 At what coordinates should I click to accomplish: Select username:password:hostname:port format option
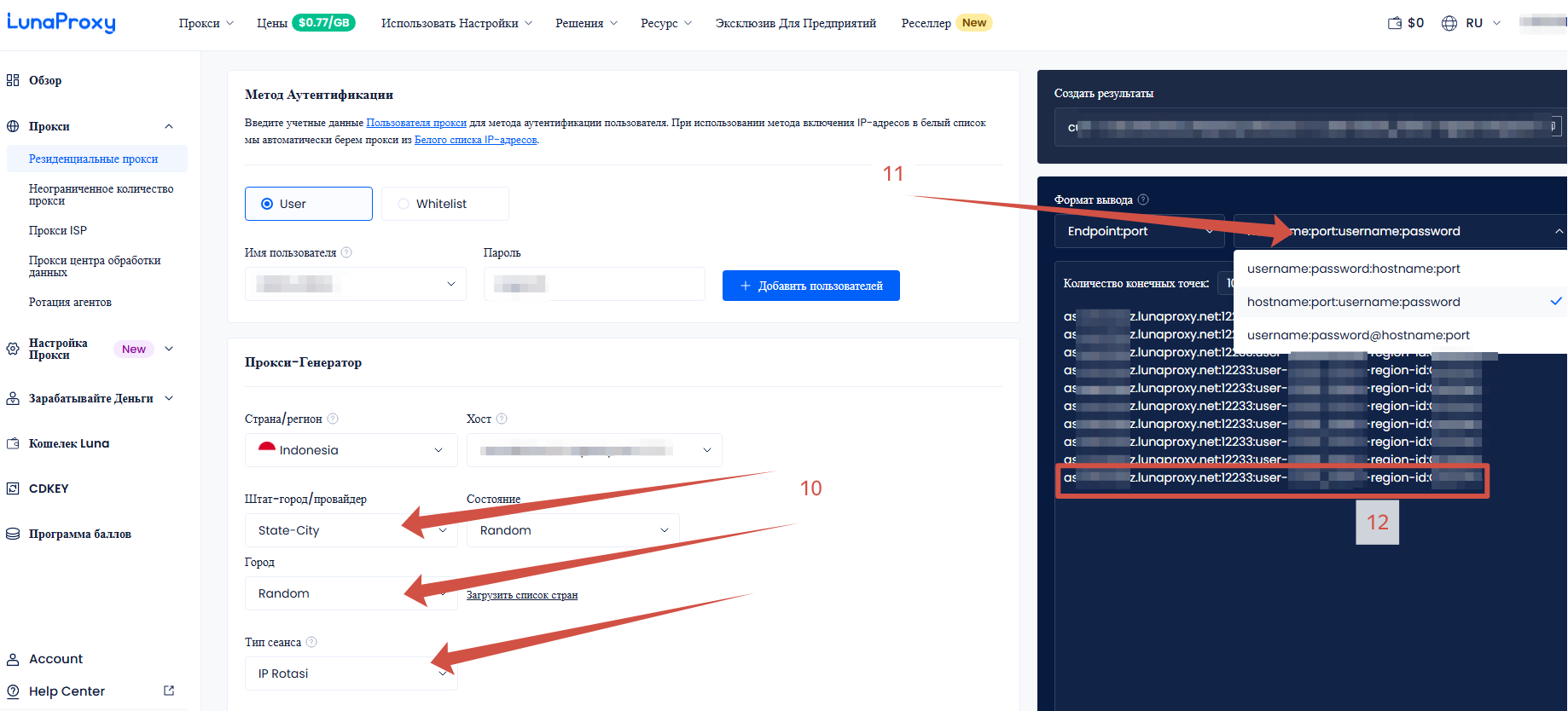[x=1353, y=269]
